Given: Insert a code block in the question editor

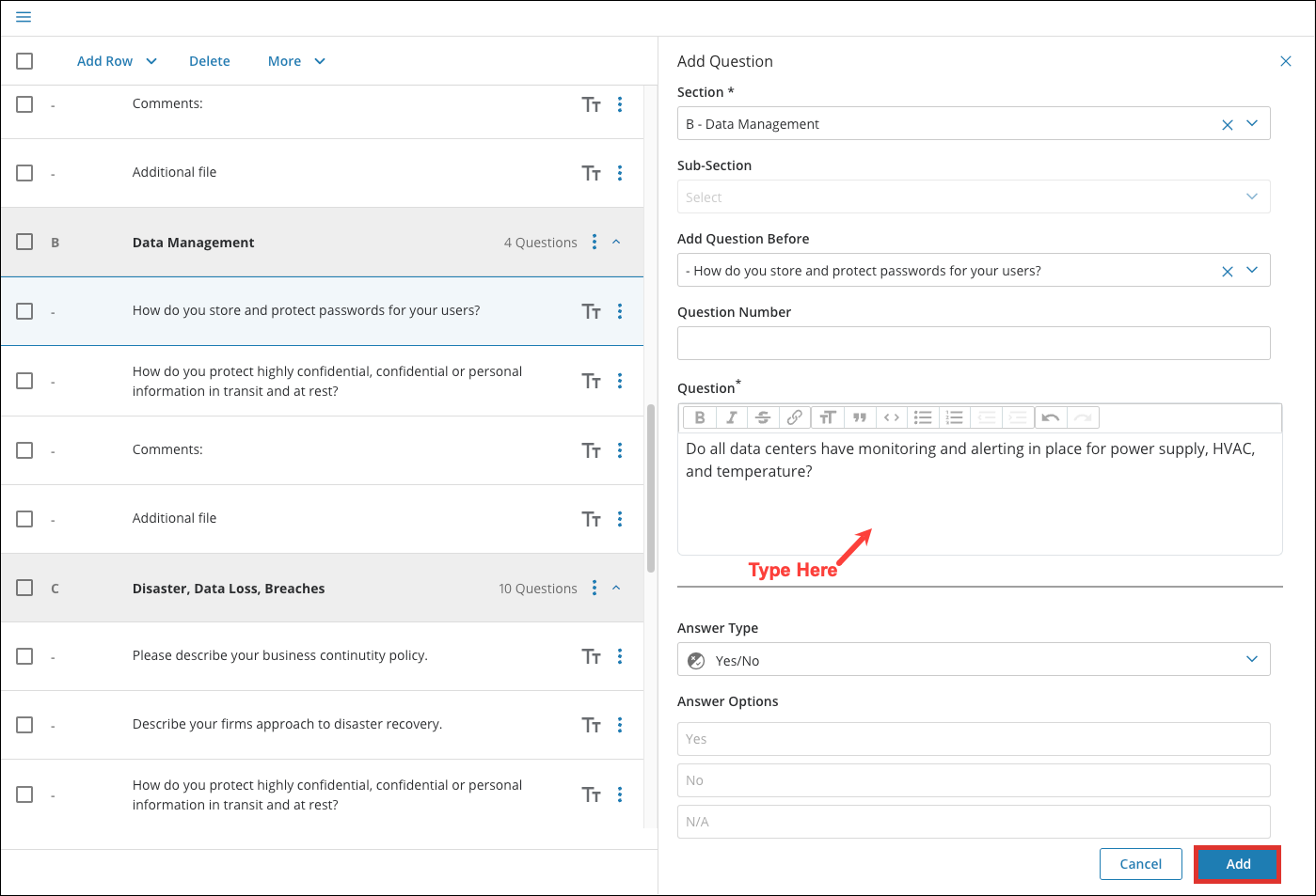Looking at the screenshot, I should pyautogui.click(x=891, y=417).
